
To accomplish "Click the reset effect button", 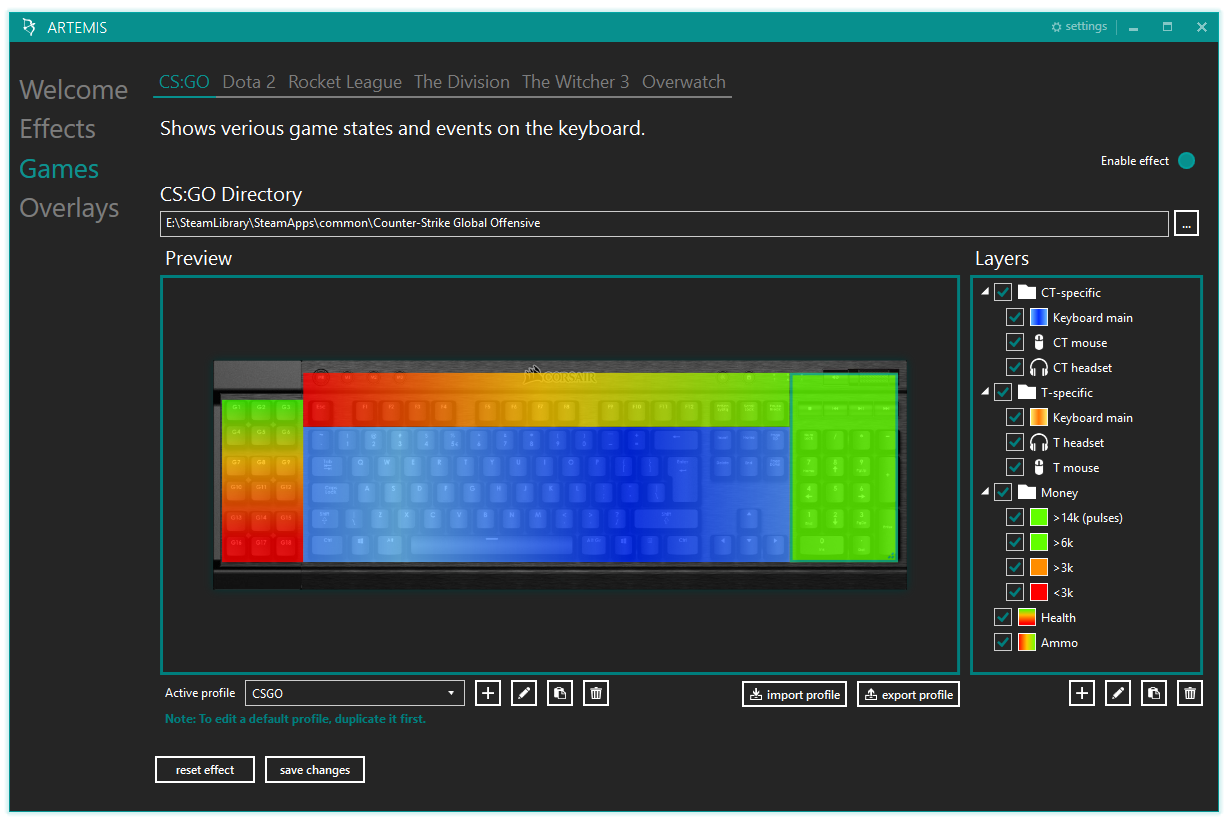I will [205, 770].
